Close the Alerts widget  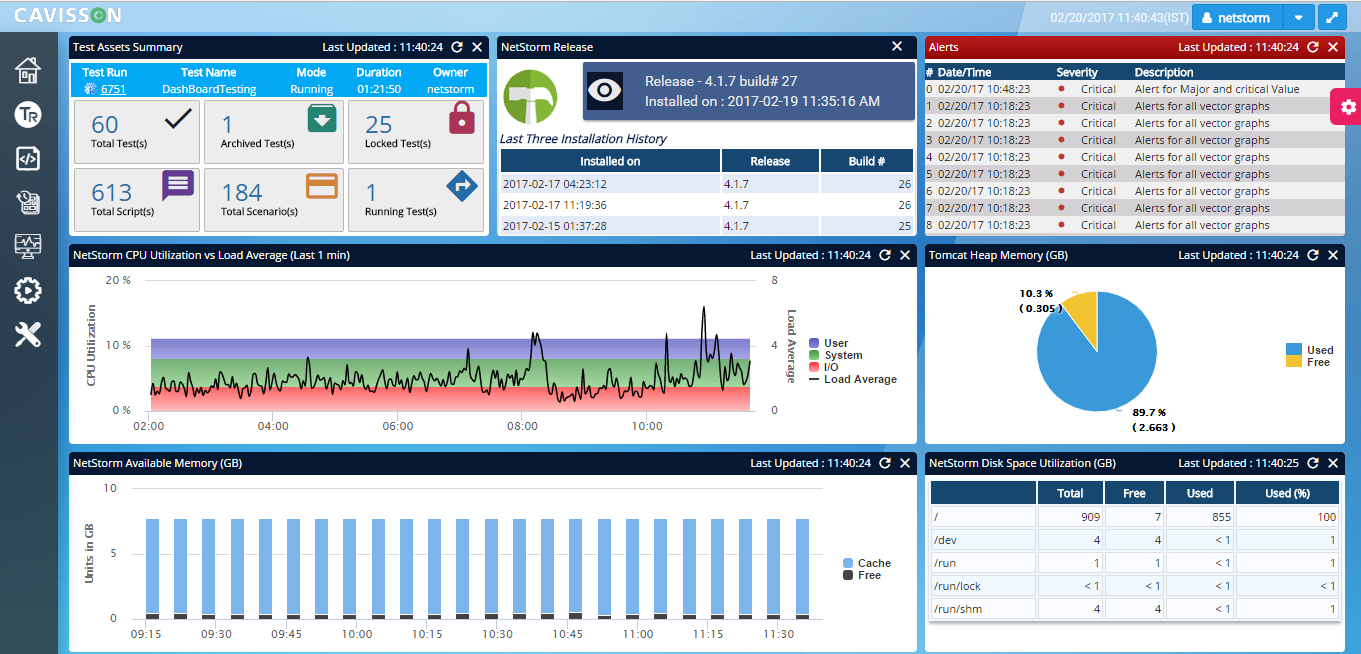pyautogui.click(x=1333, y=47)
